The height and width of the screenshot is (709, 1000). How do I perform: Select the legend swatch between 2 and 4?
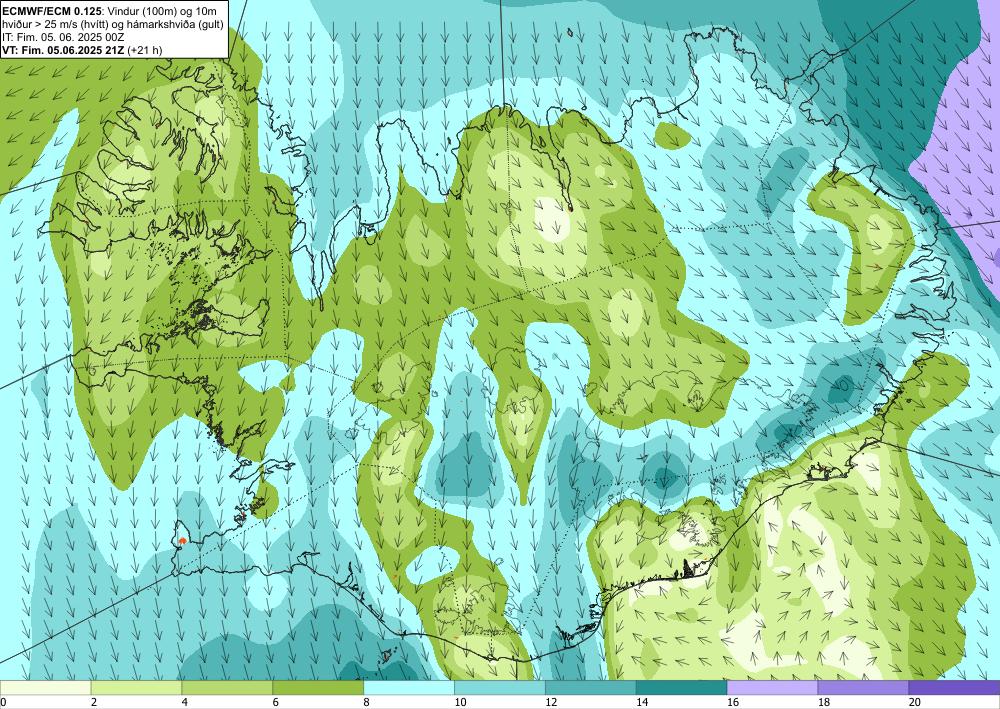(x=136, y=688)
